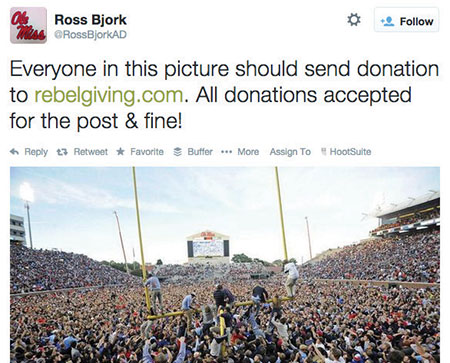Open the rebelgiving.com link
This screenshot has width=450, height=363.
[109, 95]
